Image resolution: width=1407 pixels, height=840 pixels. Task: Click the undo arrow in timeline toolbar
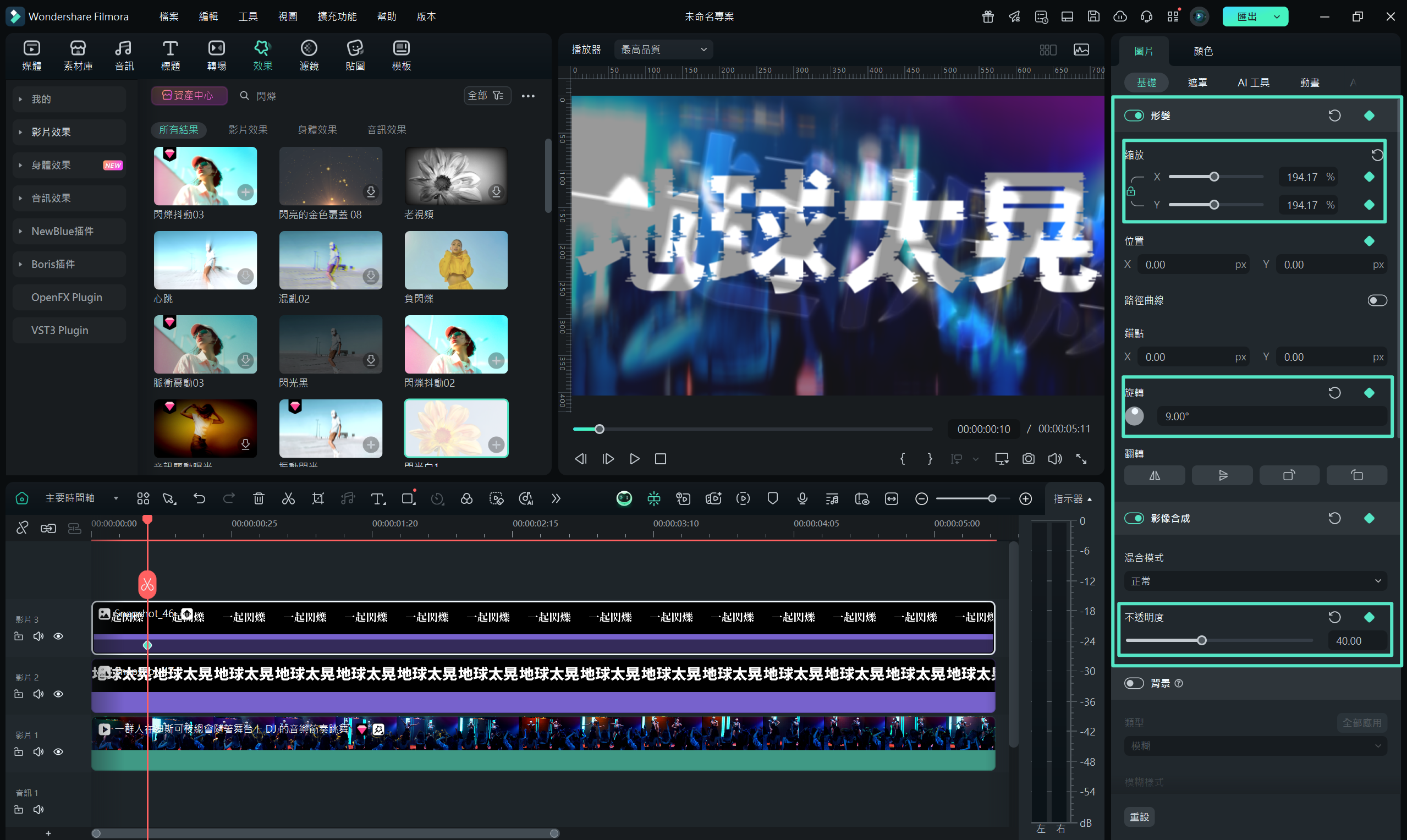pos(199,499)
